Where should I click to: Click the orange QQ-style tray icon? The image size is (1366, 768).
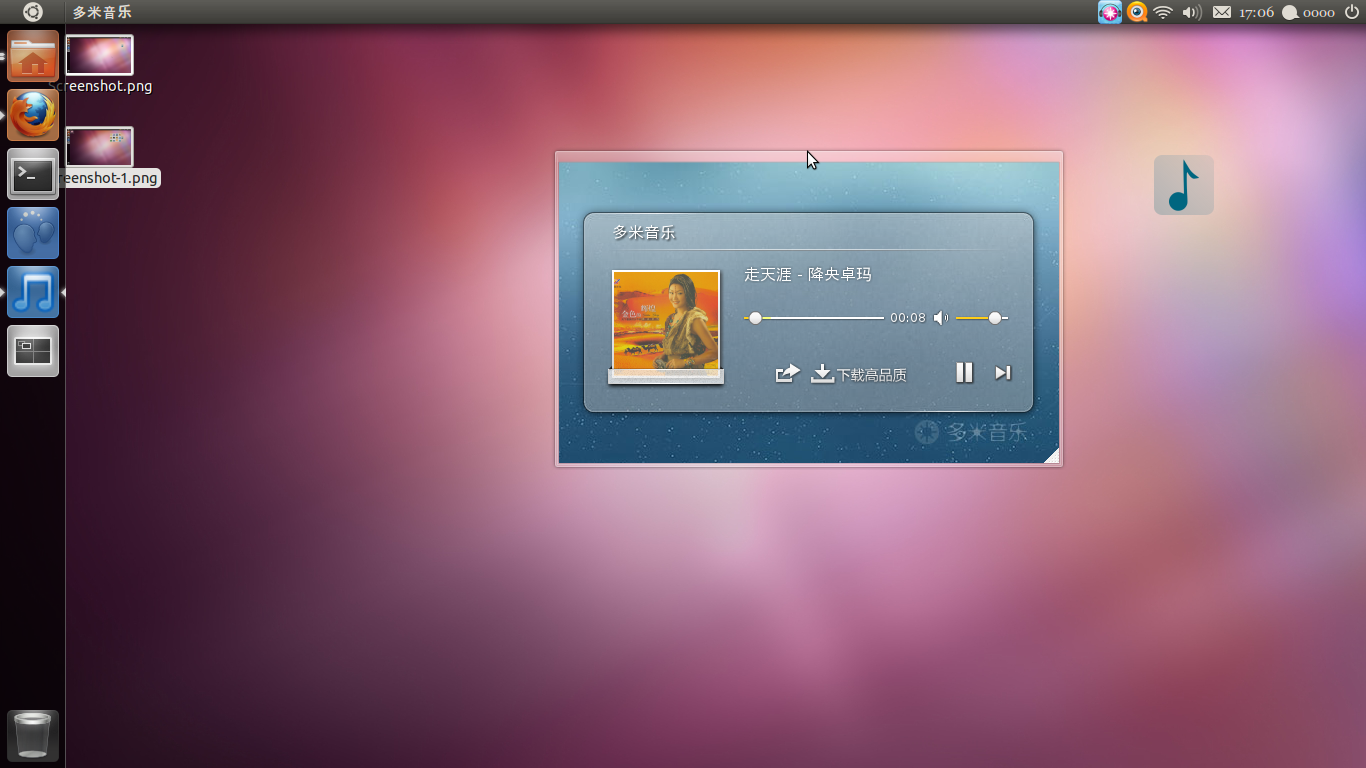tap(1137, 12)
